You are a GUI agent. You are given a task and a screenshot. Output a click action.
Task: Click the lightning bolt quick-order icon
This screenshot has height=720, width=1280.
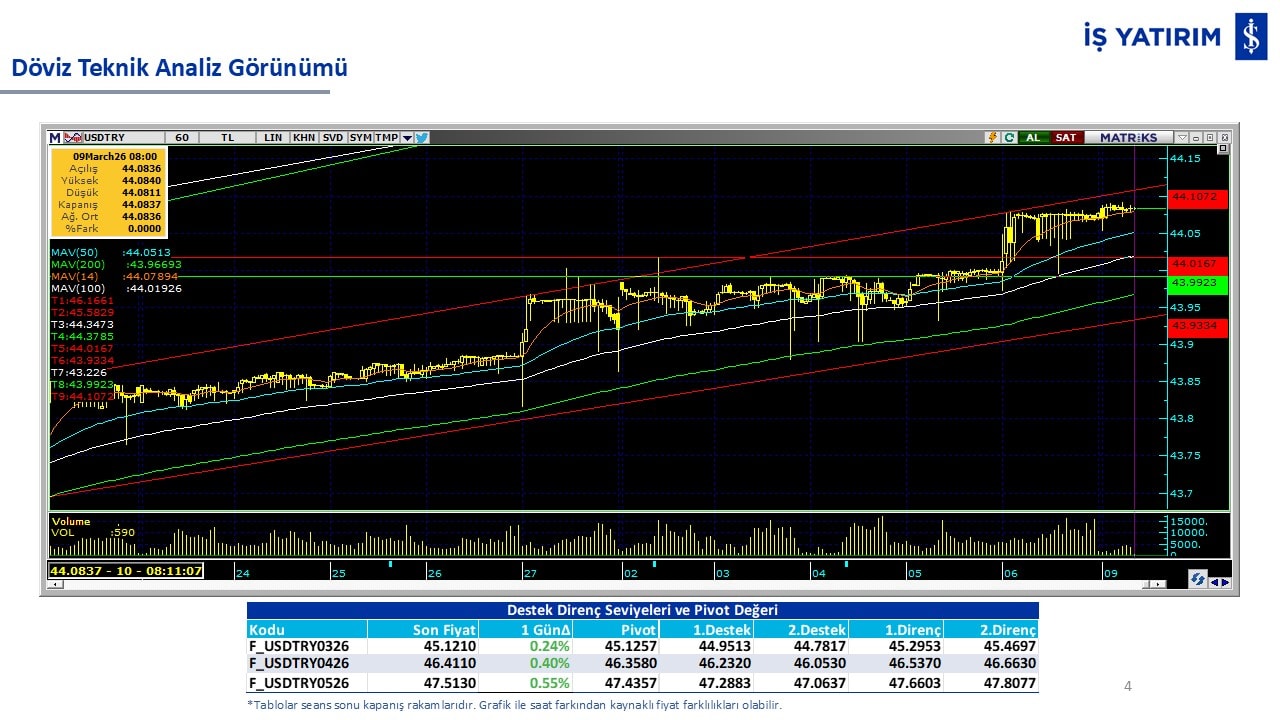[x=992, y=137]
